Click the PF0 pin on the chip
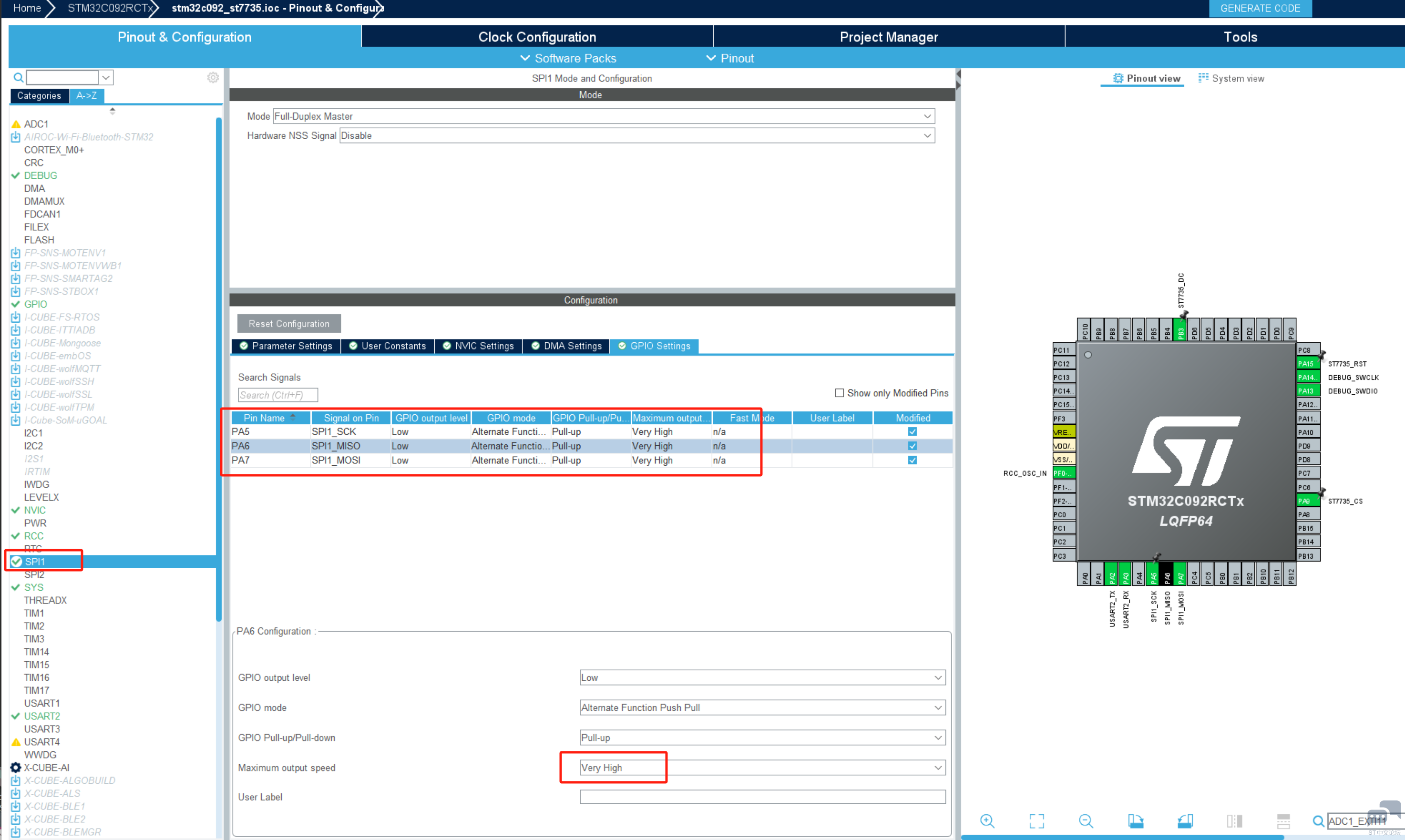 tap(1064, 473)
